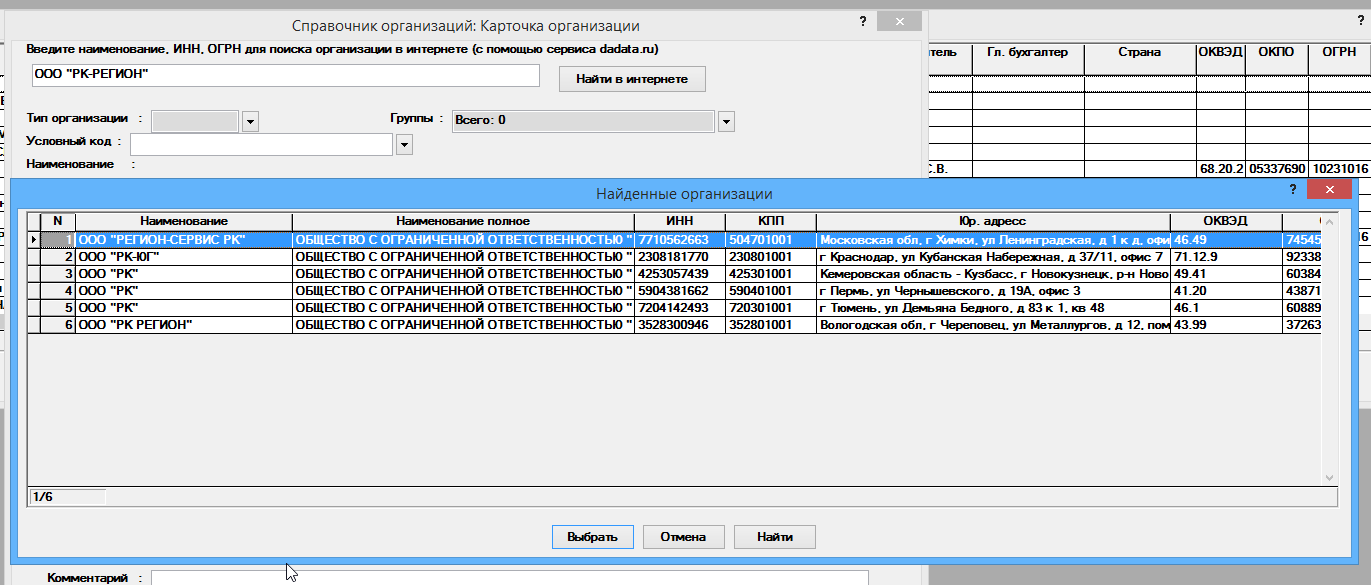Viewport: 1371px width, 585px height.
Task: Close the Найденные организации dialog
Action: [1329, 190]
